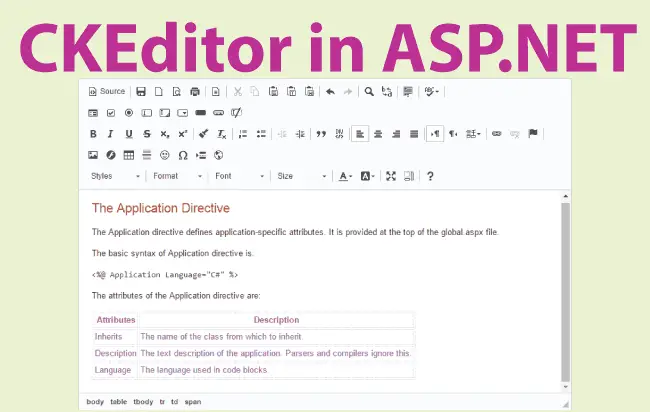Insert an Image icon
This screenshot has width=650, height=412.
93,155
